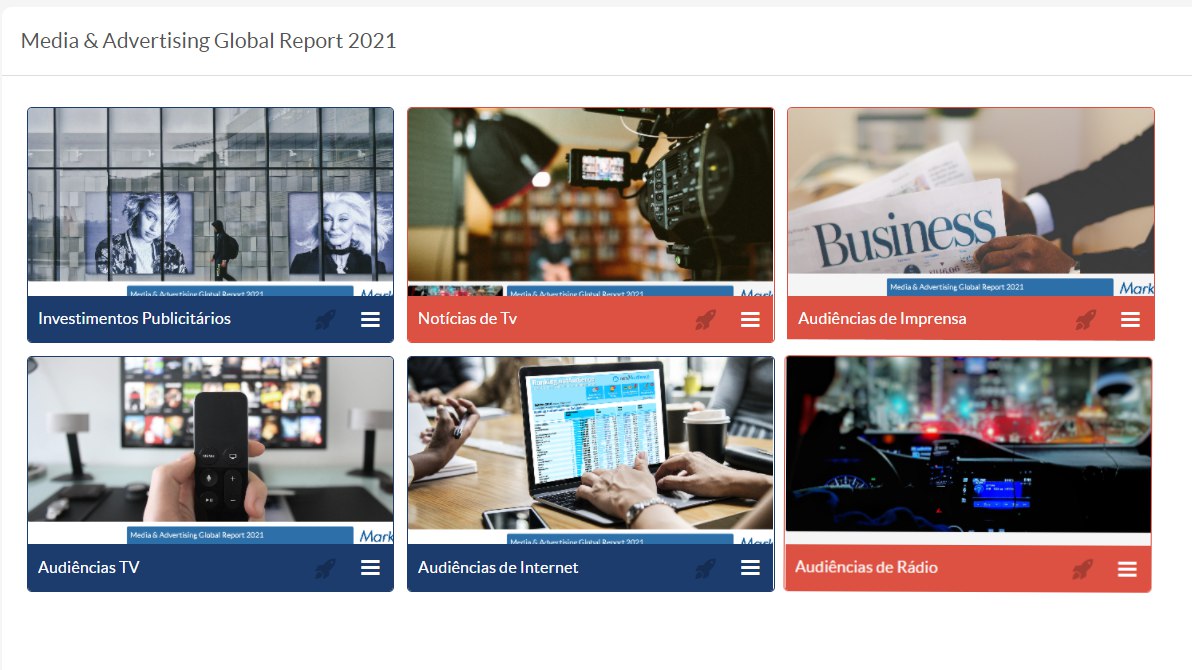Viewport: 1192px width, 670px height.
Task: Launch Audiências de Imprensa via rocket icon
Action: coord(1085,320)
